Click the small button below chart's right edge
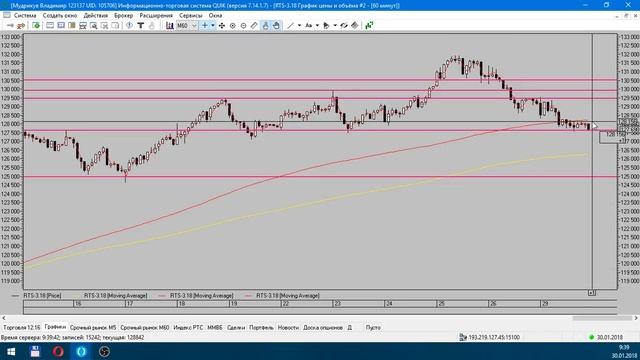The width and height of the screenshot is (640, 360). (592, 293)
